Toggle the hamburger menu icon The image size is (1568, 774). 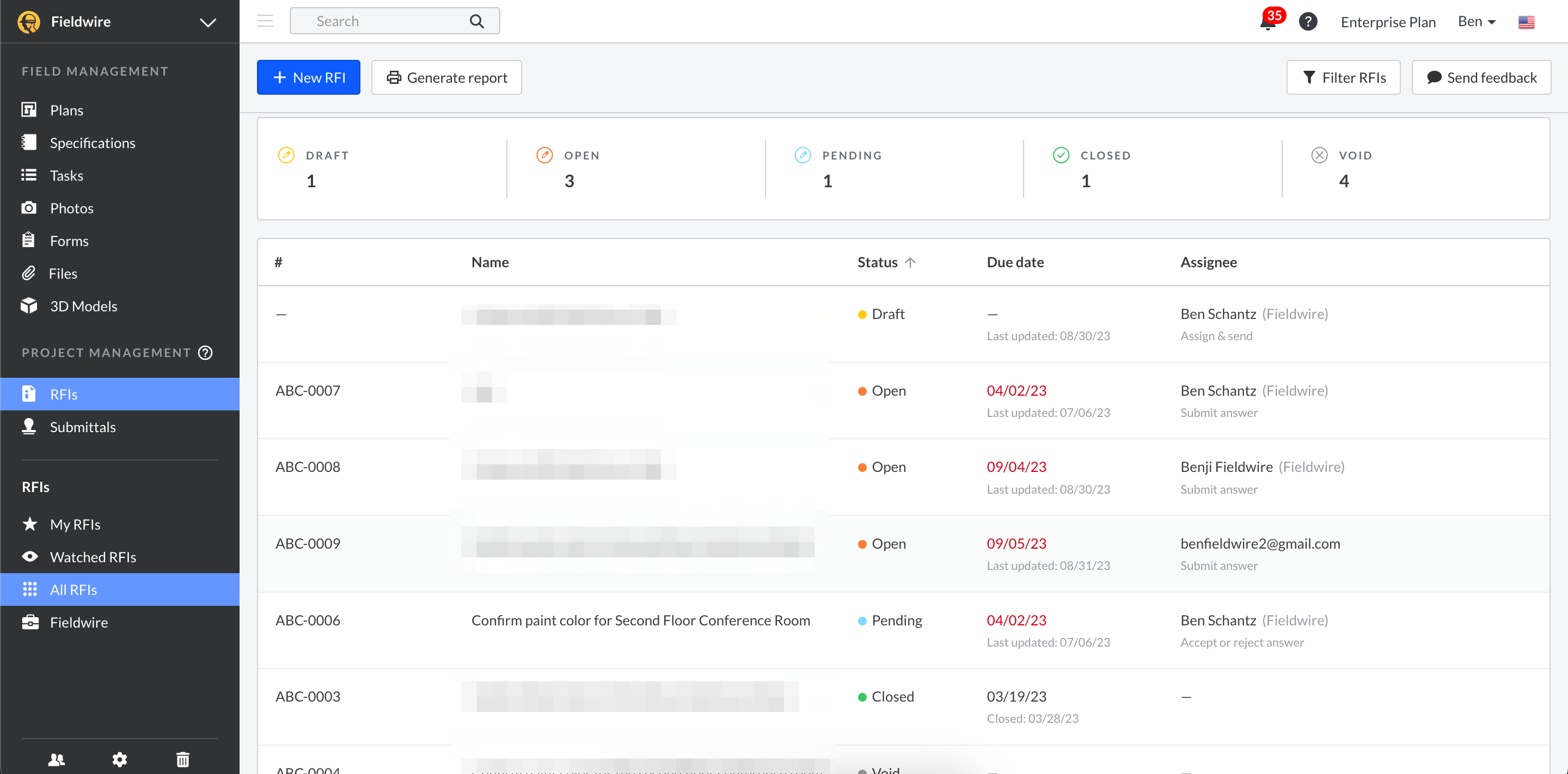265,21
